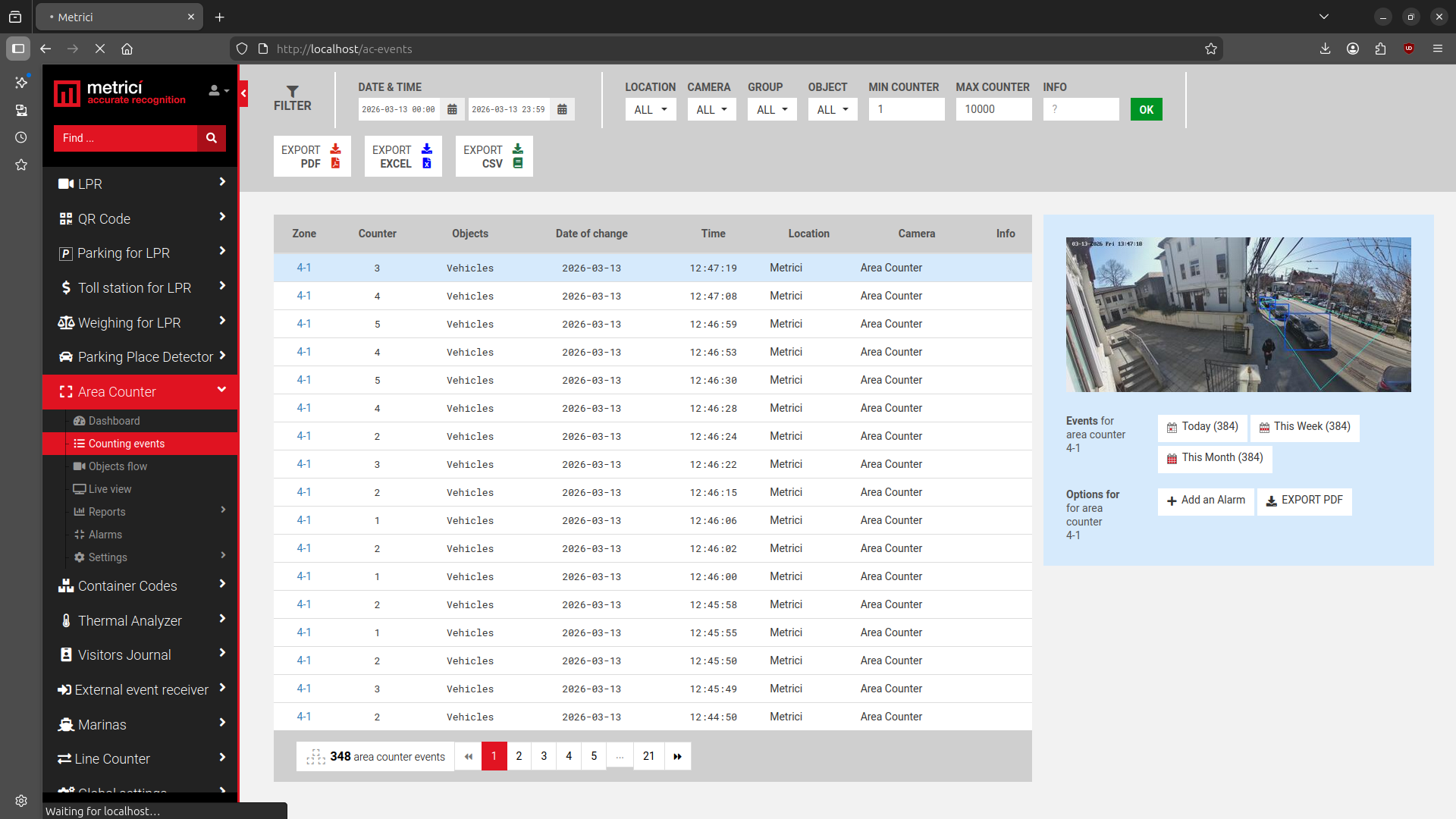Screen dimensions: 1456x819
Task: Export events to Excel
Action: coord(403,156)
